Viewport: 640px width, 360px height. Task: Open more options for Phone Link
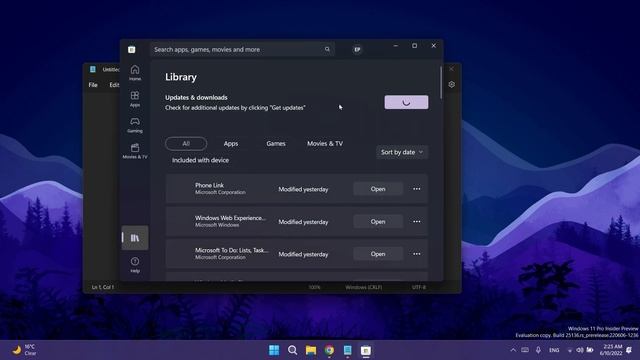pos(416,189)
